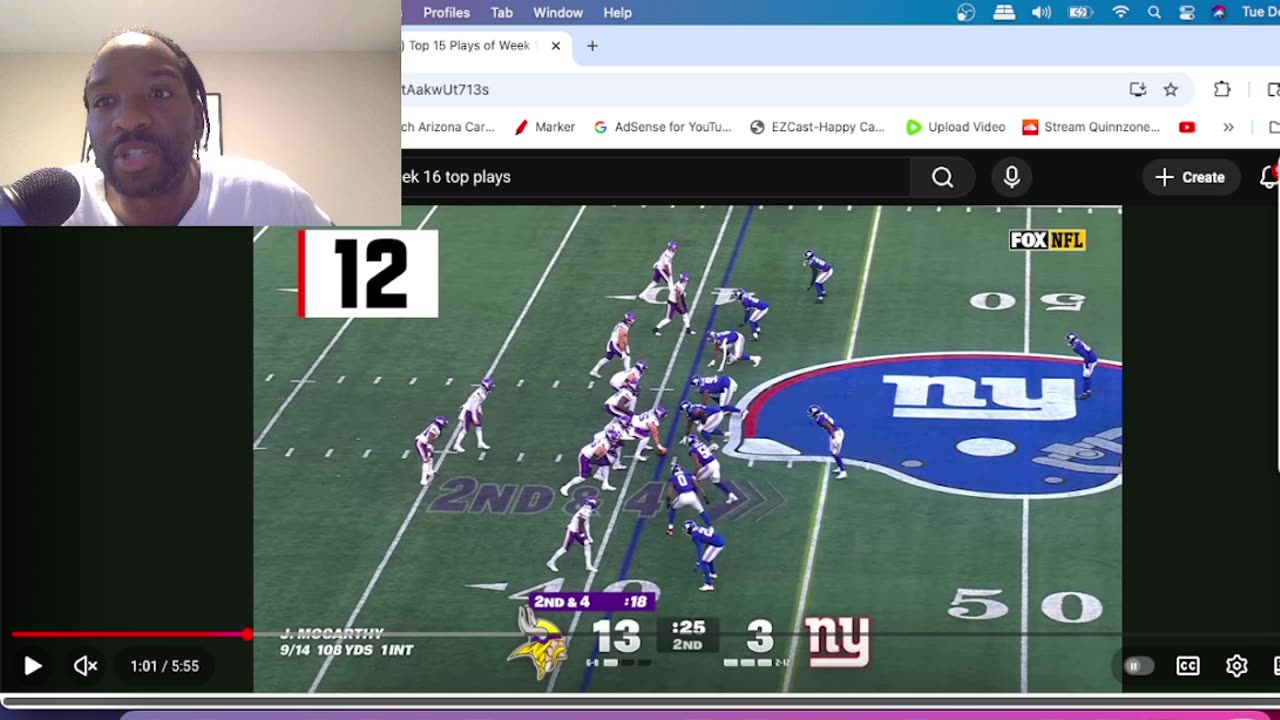Open Spotlight search in menu bar
The image size is (1280, 720).
point(1154,12)
